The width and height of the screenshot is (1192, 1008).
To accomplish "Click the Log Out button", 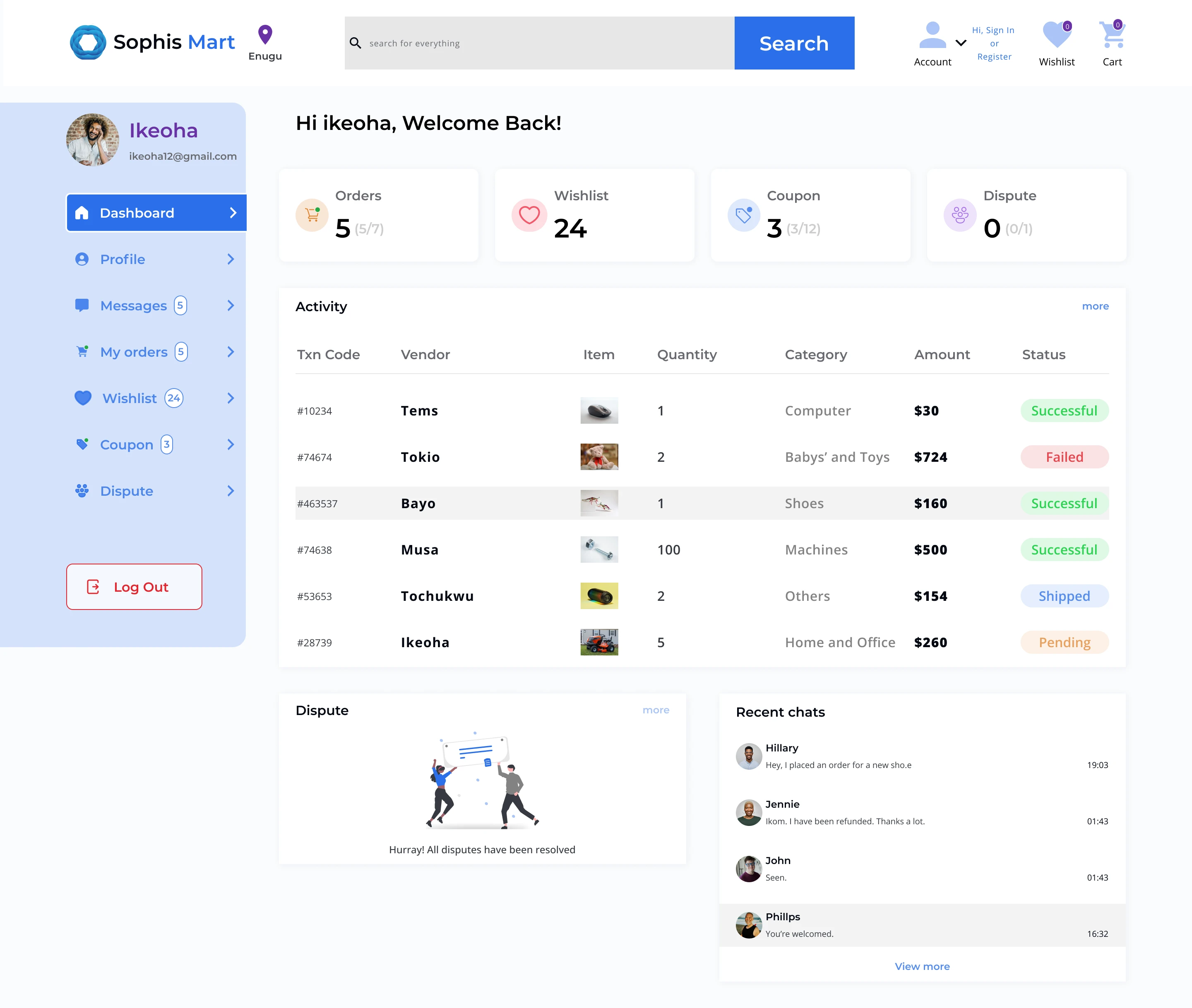I will 134,587.
